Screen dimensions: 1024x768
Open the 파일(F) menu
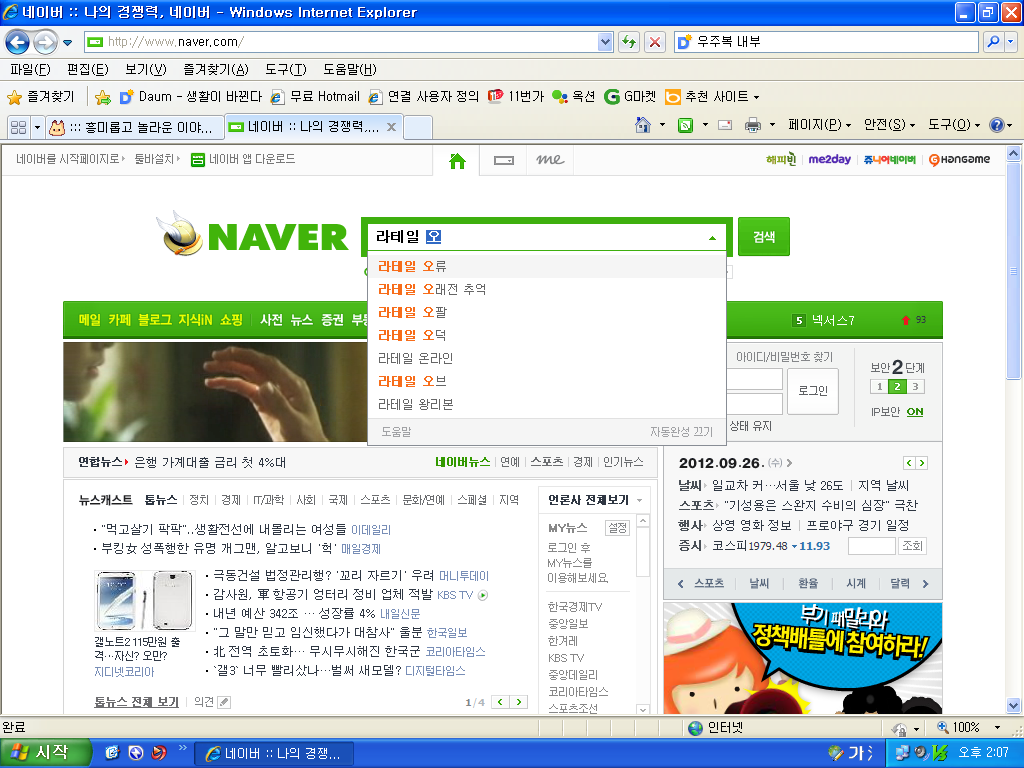click(x=30, y=70)
